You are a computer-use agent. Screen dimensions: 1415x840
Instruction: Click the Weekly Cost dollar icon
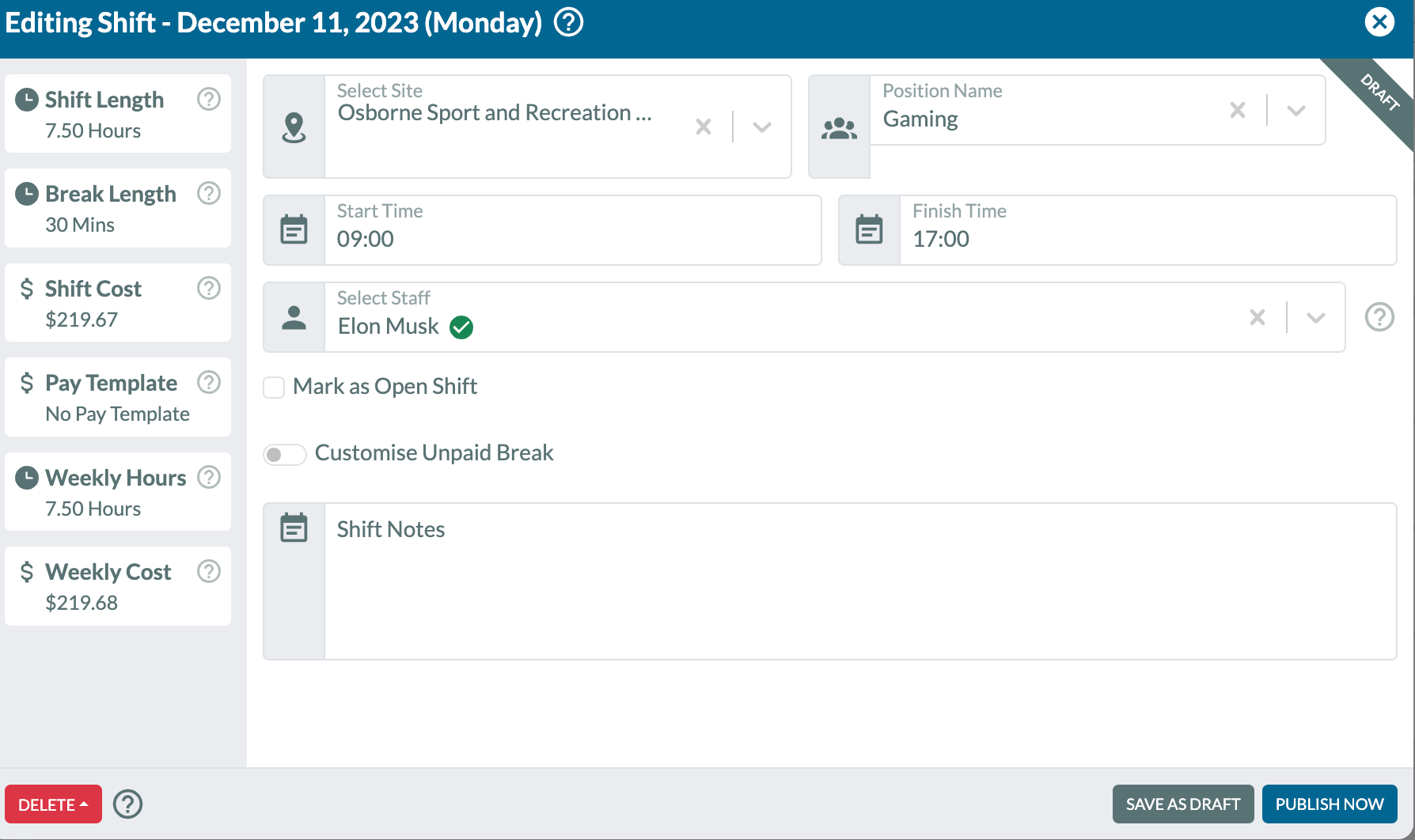[x=27, y=572]
